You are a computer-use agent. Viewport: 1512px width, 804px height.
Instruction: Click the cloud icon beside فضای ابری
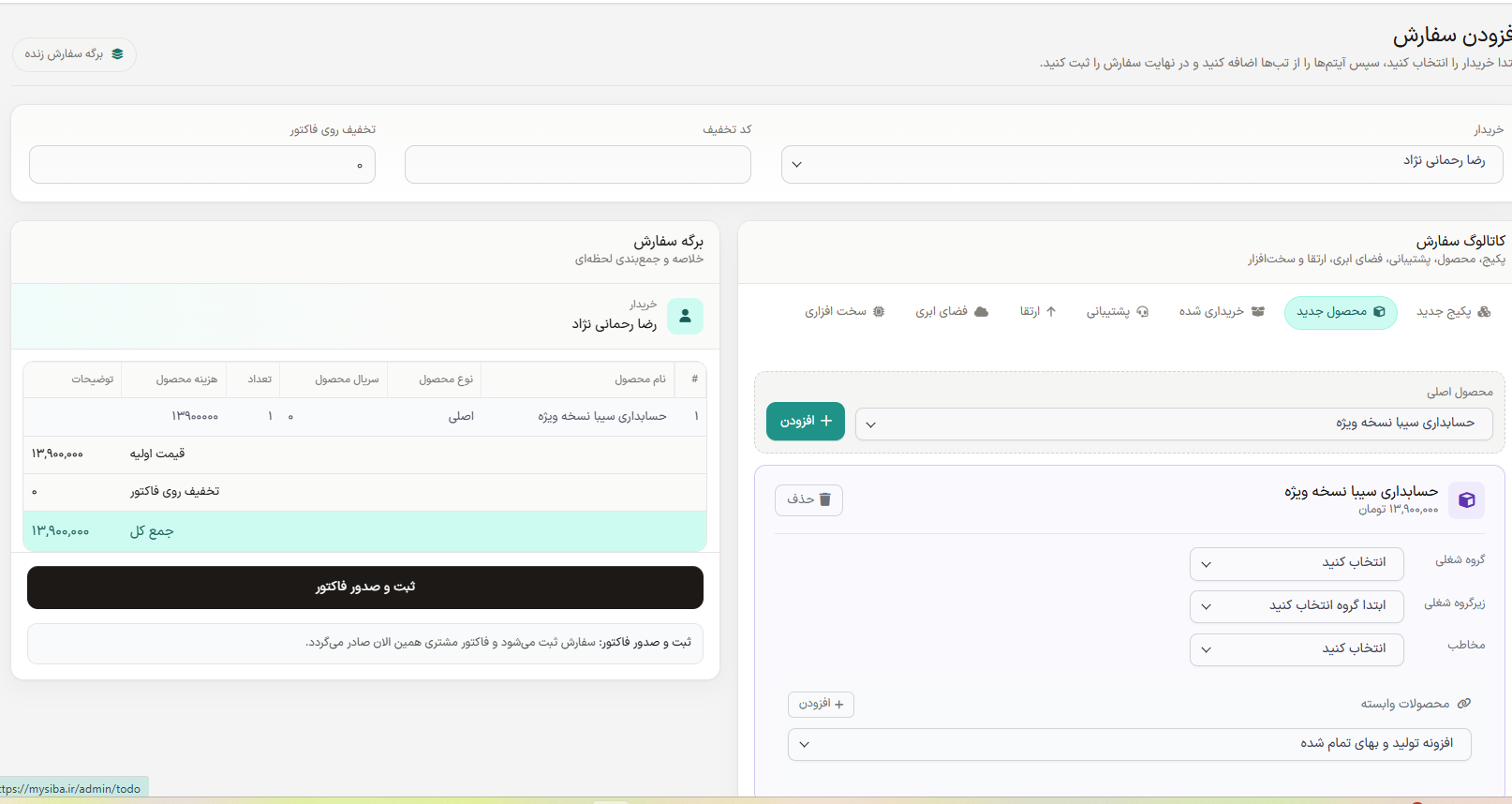pos(982,312)
